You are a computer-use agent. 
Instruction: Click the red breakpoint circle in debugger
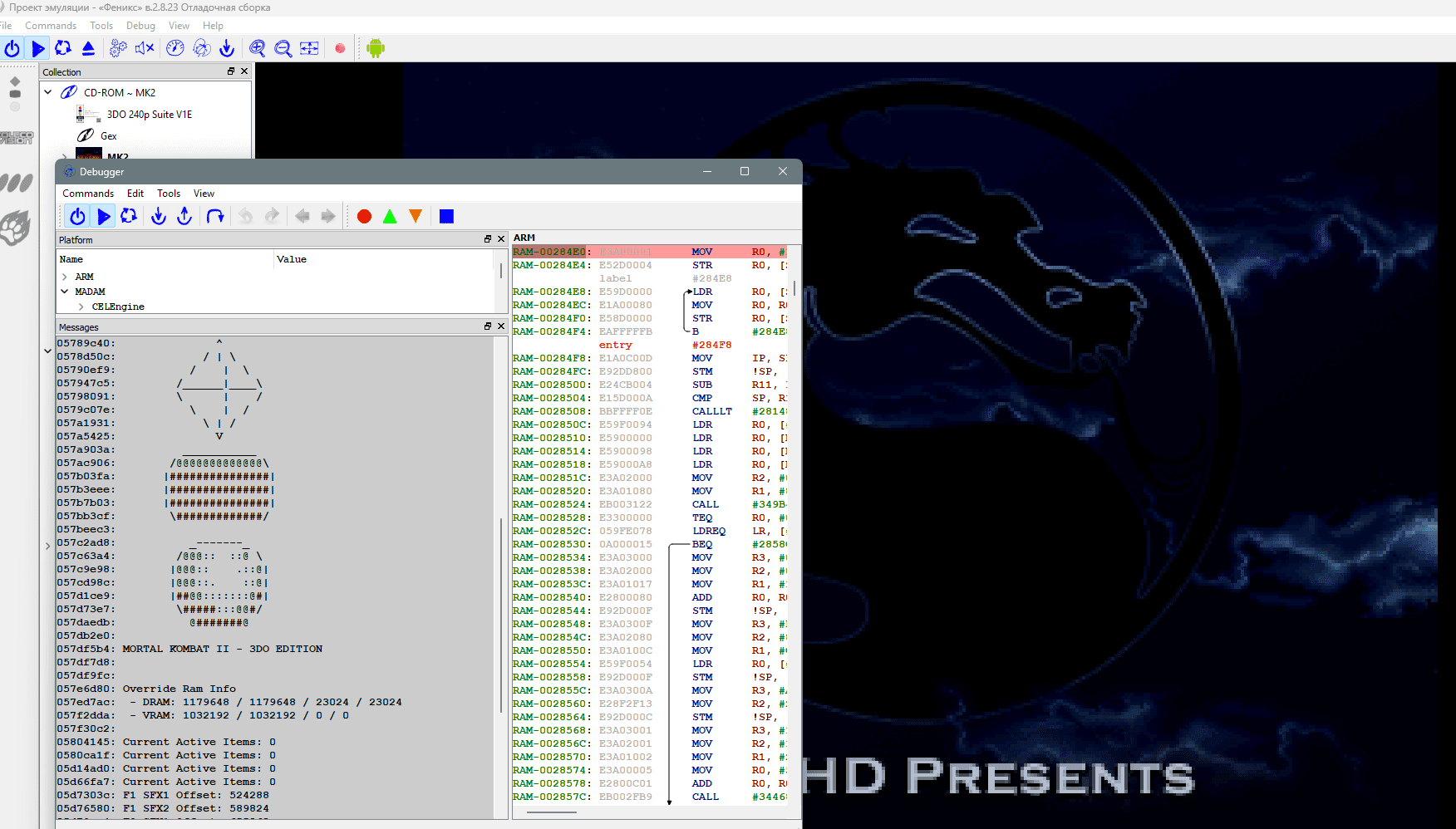[364, 216]
